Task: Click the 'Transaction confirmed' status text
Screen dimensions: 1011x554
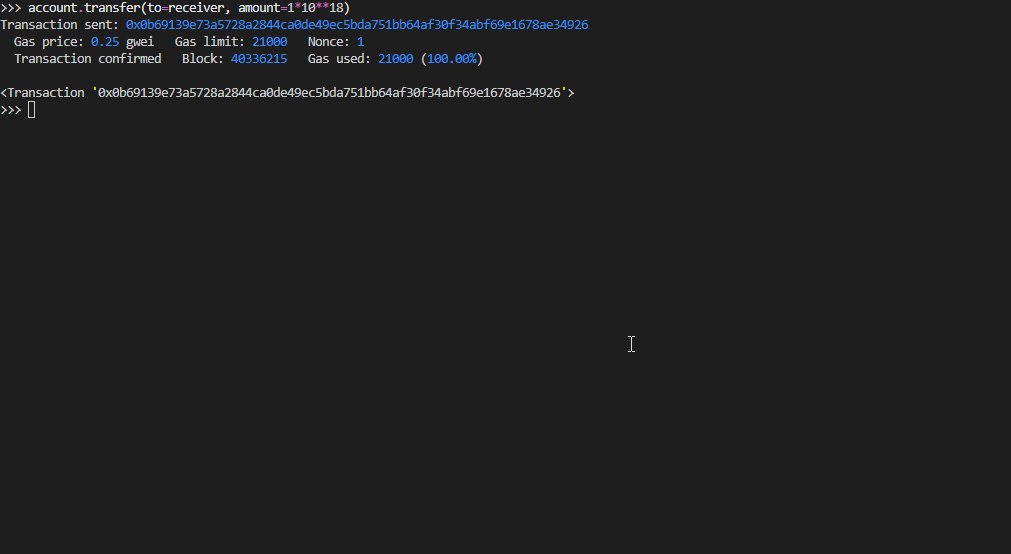Action: click(x=88, y=59)
